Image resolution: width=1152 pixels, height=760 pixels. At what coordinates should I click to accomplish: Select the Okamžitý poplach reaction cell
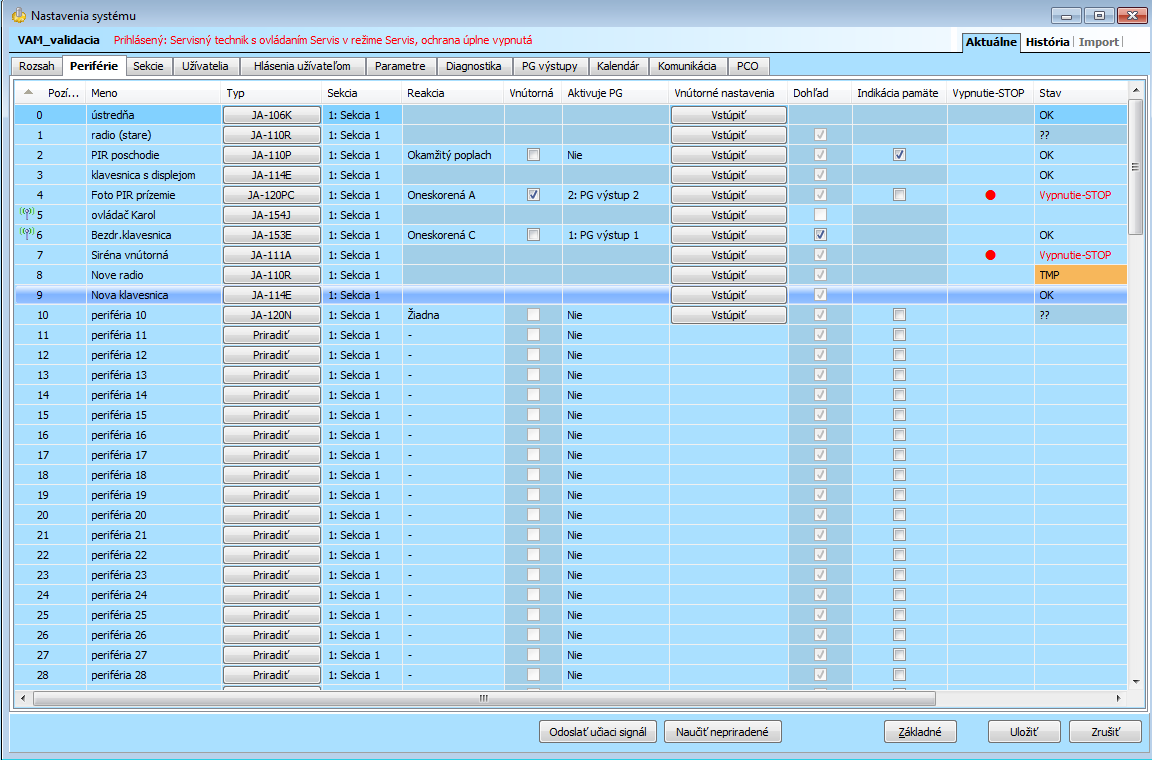[453, 155]
